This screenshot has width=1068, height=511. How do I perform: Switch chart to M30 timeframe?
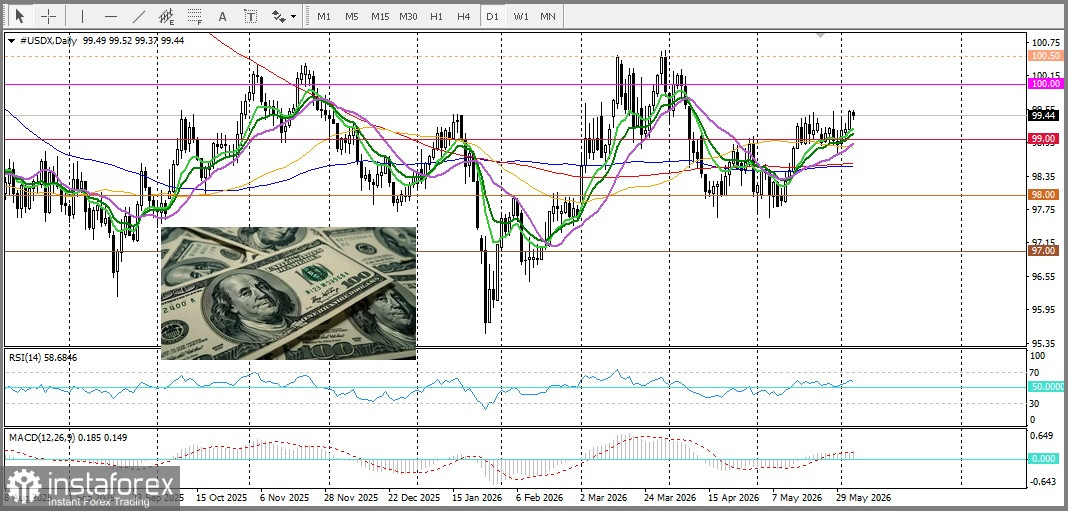pos(409,16)
